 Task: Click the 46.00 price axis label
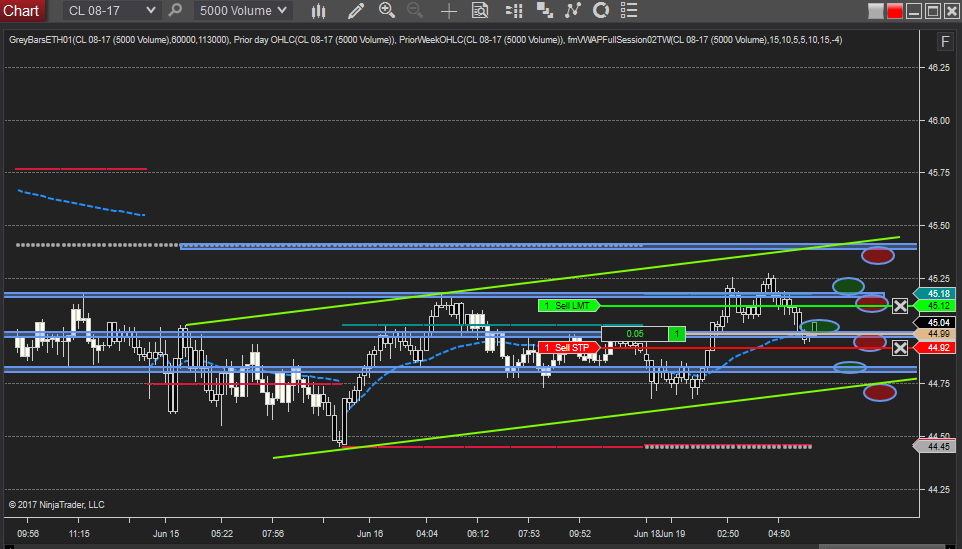click(939, 120)
